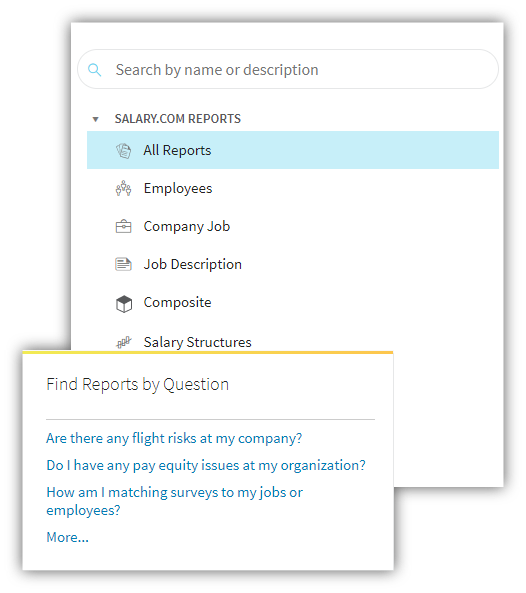Open the Salary Structures category

point(197,342)
